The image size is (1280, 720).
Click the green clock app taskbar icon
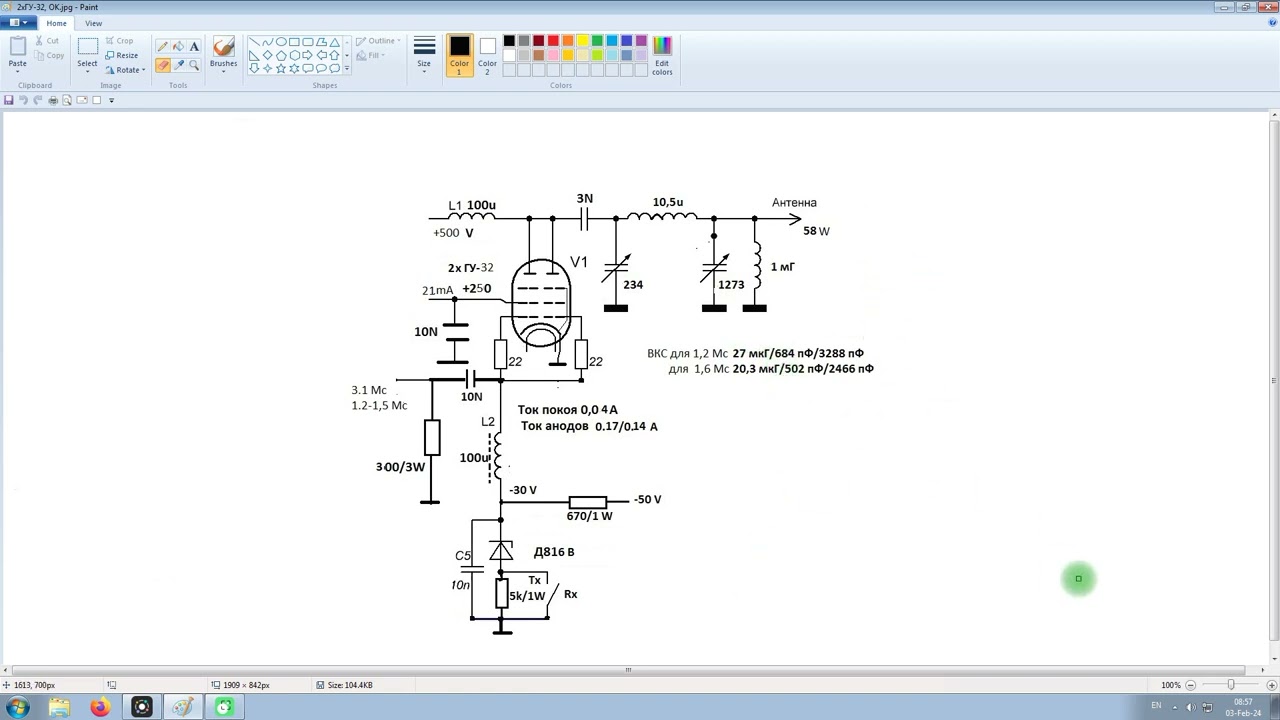pos(223,707)
